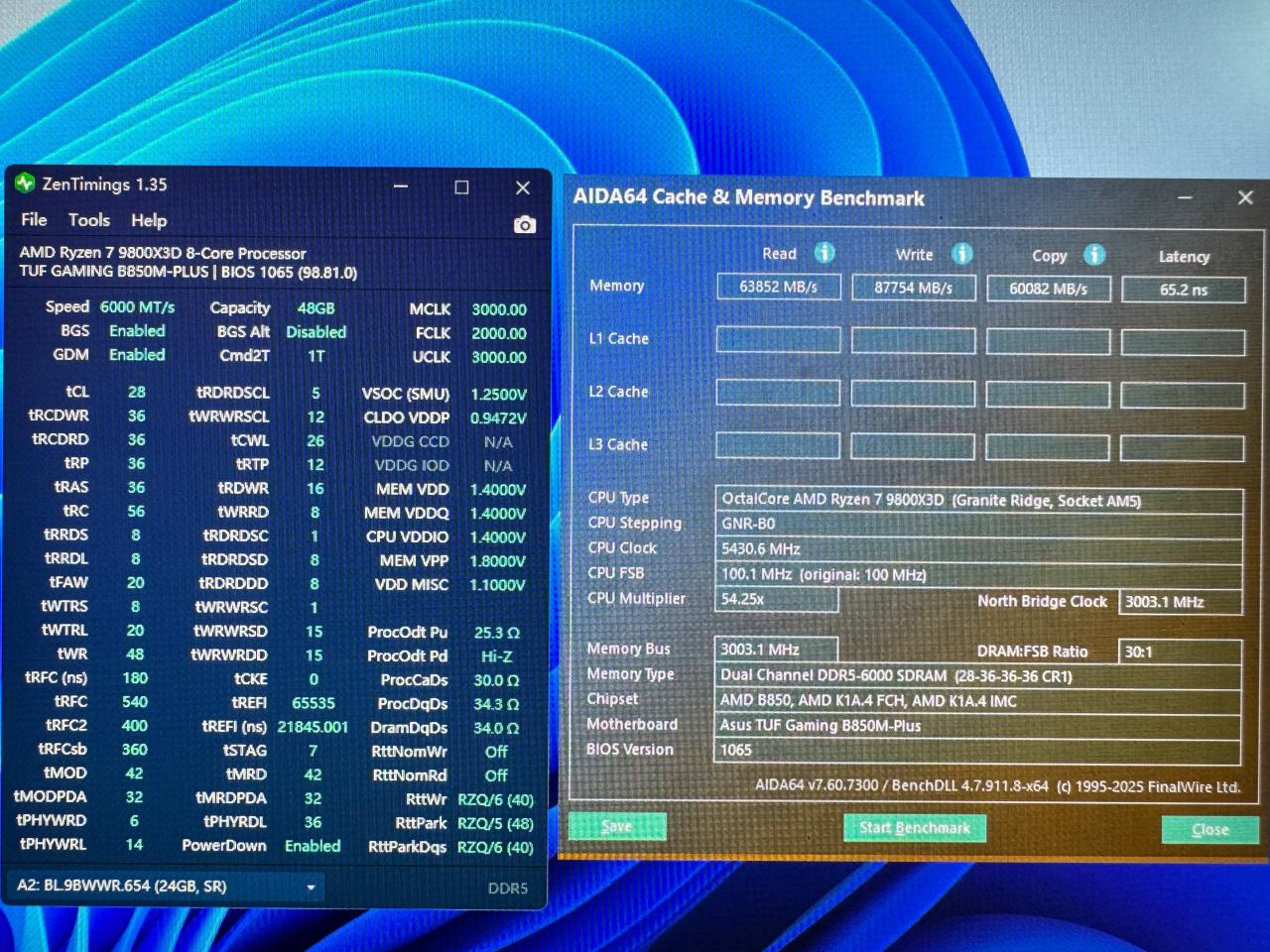Screen dimensions: 1270x952
Task: Click the FCLK value 2000.00
Action: [498, 333]
